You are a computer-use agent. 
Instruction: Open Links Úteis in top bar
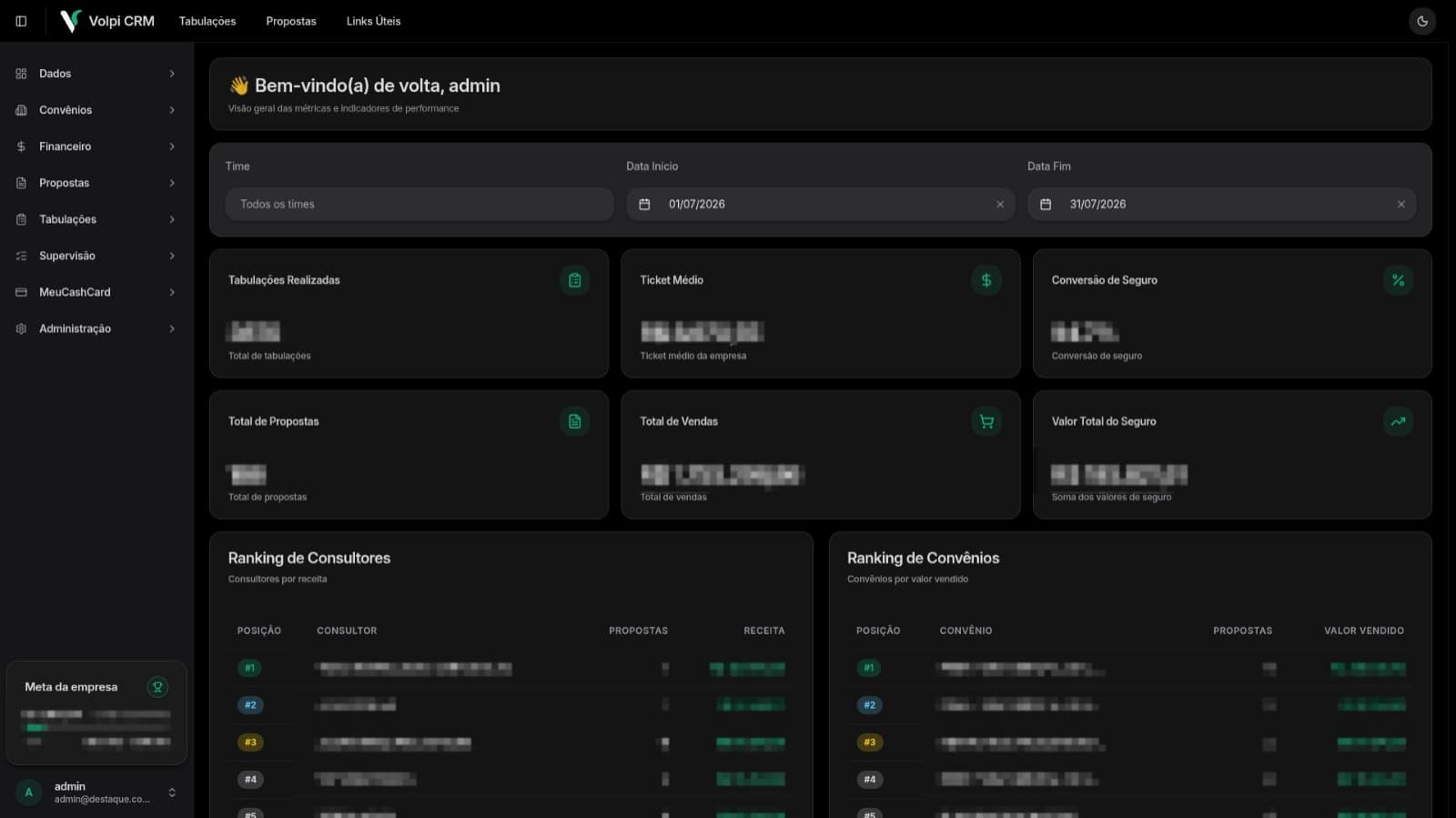point(373,21)
